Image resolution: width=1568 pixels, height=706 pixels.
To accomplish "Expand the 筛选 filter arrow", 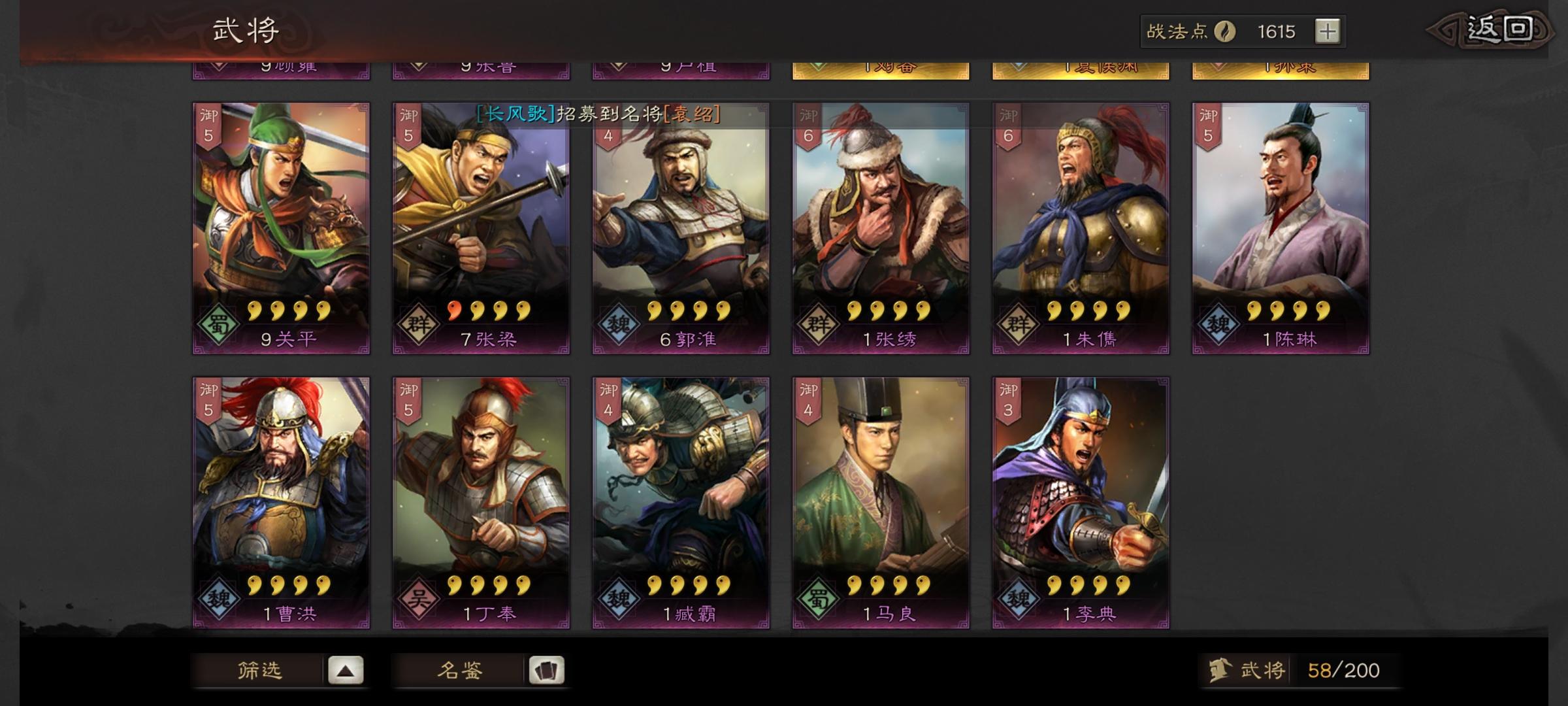I will [x=346, y=671].
